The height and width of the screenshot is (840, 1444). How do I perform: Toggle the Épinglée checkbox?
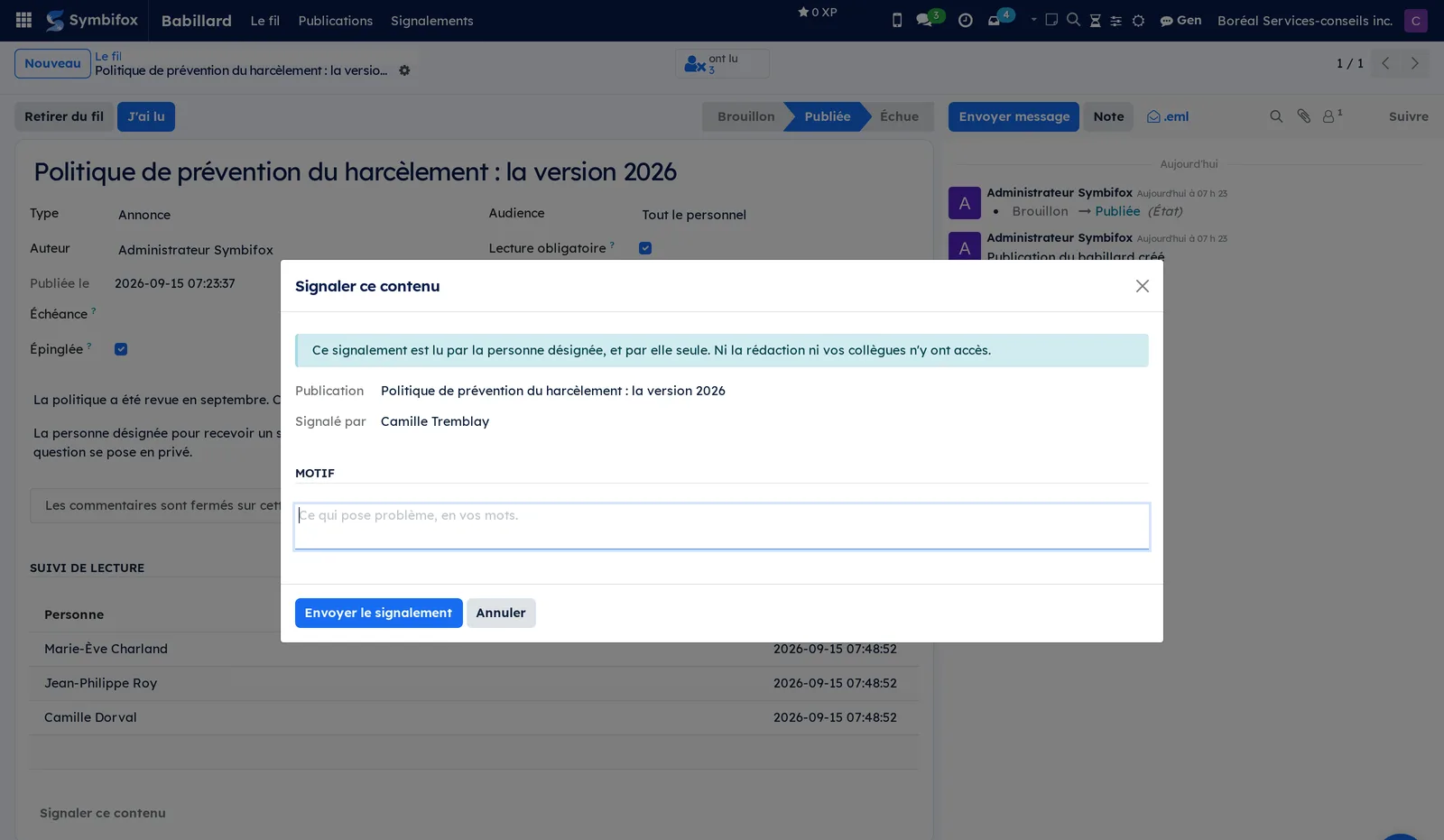(121, 349)
